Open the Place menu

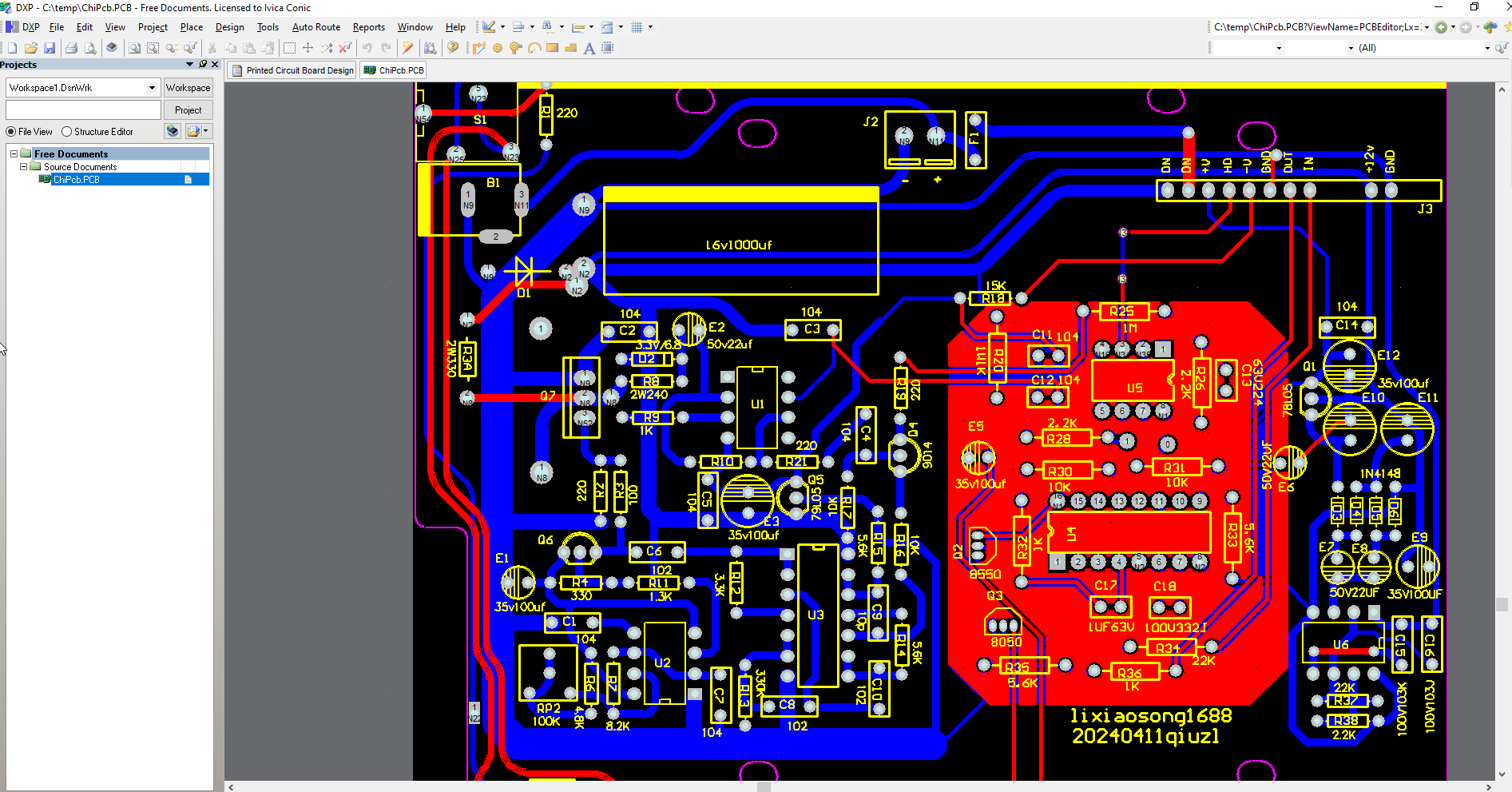(192, 27)
